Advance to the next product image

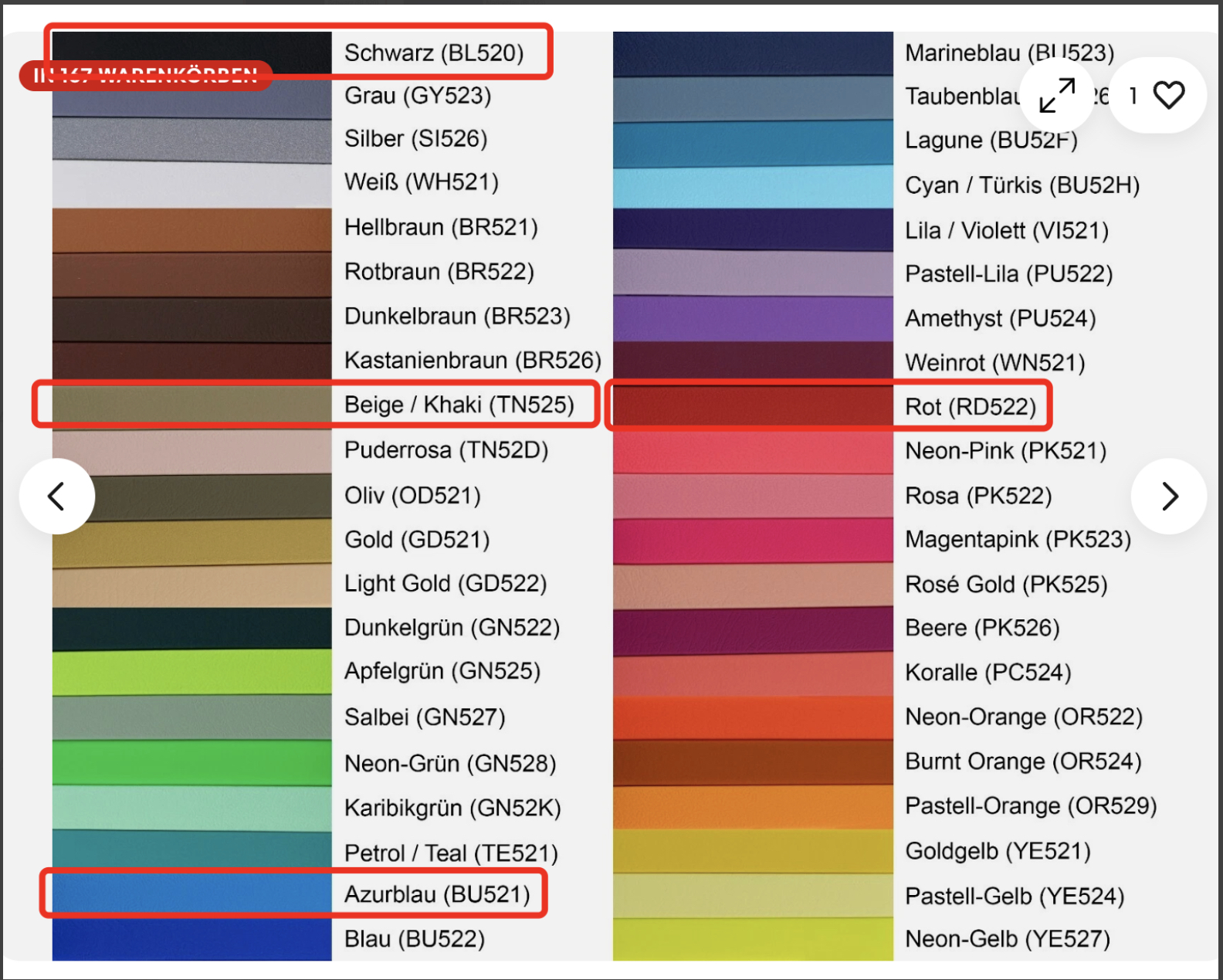1169,496
